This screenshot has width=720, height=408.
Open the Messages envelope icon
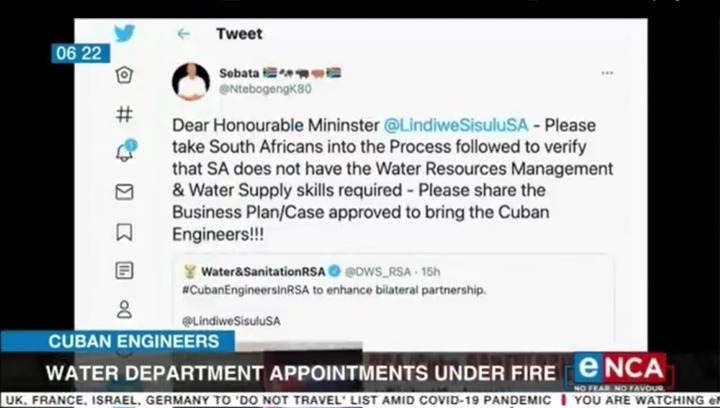(124, 192)
